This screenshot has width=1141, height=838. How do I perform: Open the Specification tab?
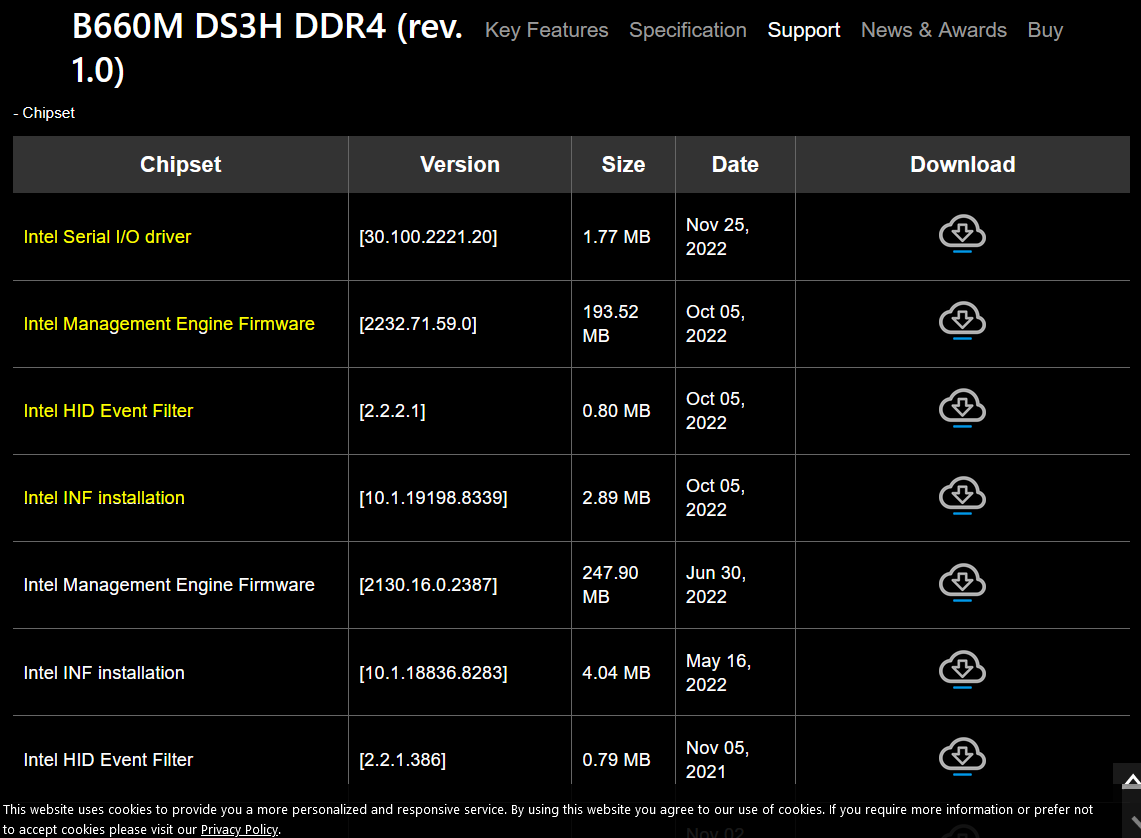tap(688, 30)
